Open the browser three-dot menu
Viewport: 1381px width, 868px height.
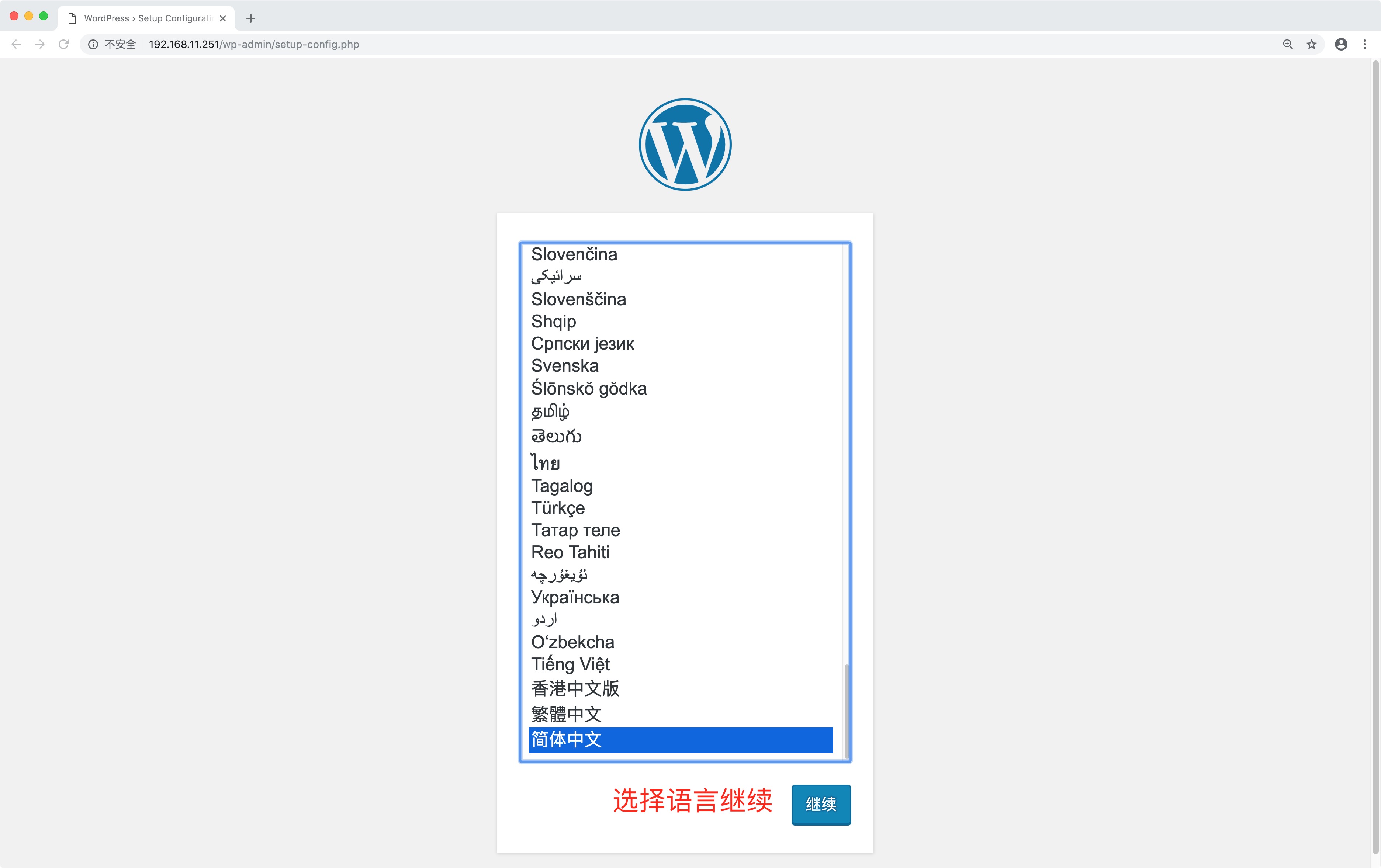point(1365,44)
